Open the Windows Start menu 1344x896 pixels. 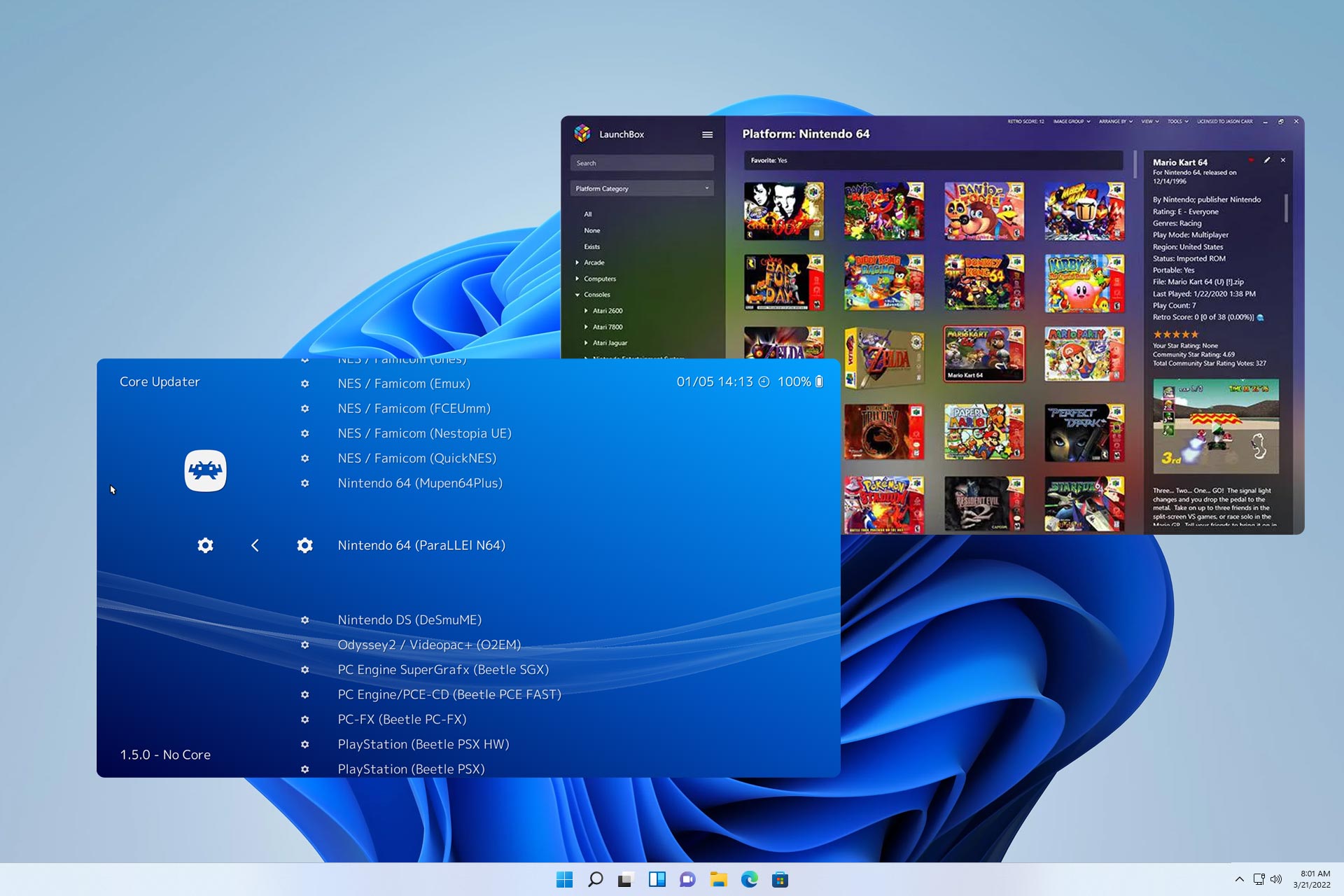pos(564,879)
